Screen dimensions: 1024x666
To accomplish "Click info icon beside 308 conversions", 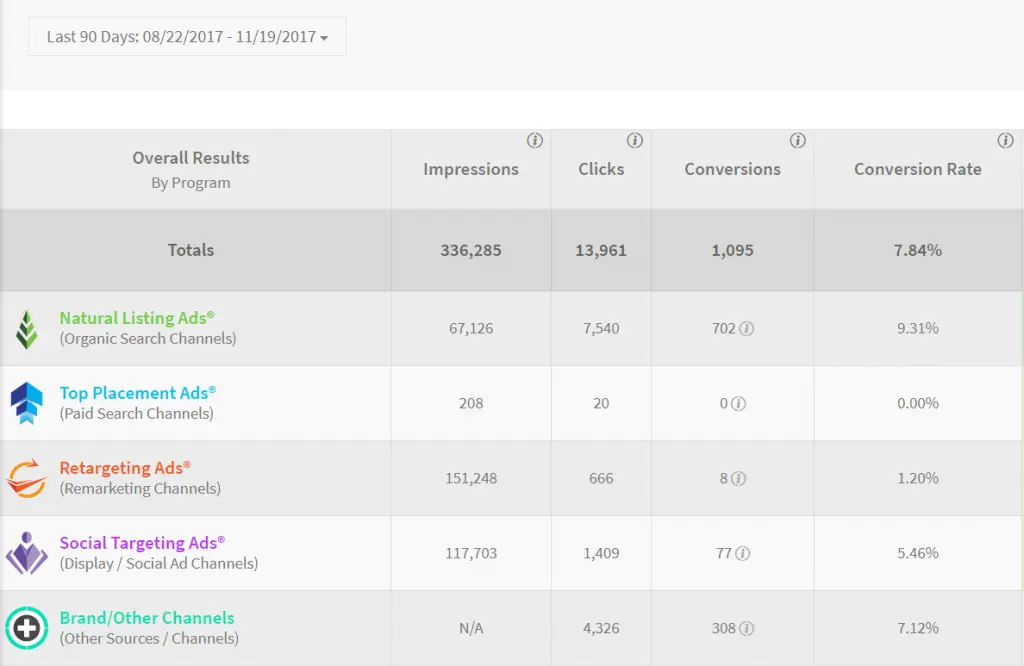I will 746,629.
